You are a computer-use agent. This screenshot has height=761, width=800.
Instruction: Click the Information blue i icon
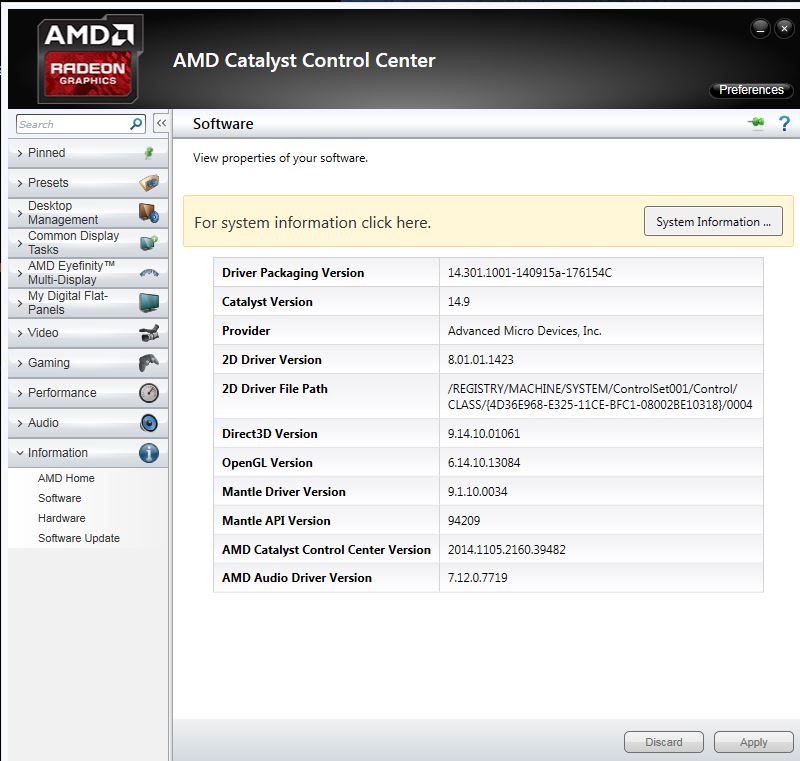pos(149,453)
